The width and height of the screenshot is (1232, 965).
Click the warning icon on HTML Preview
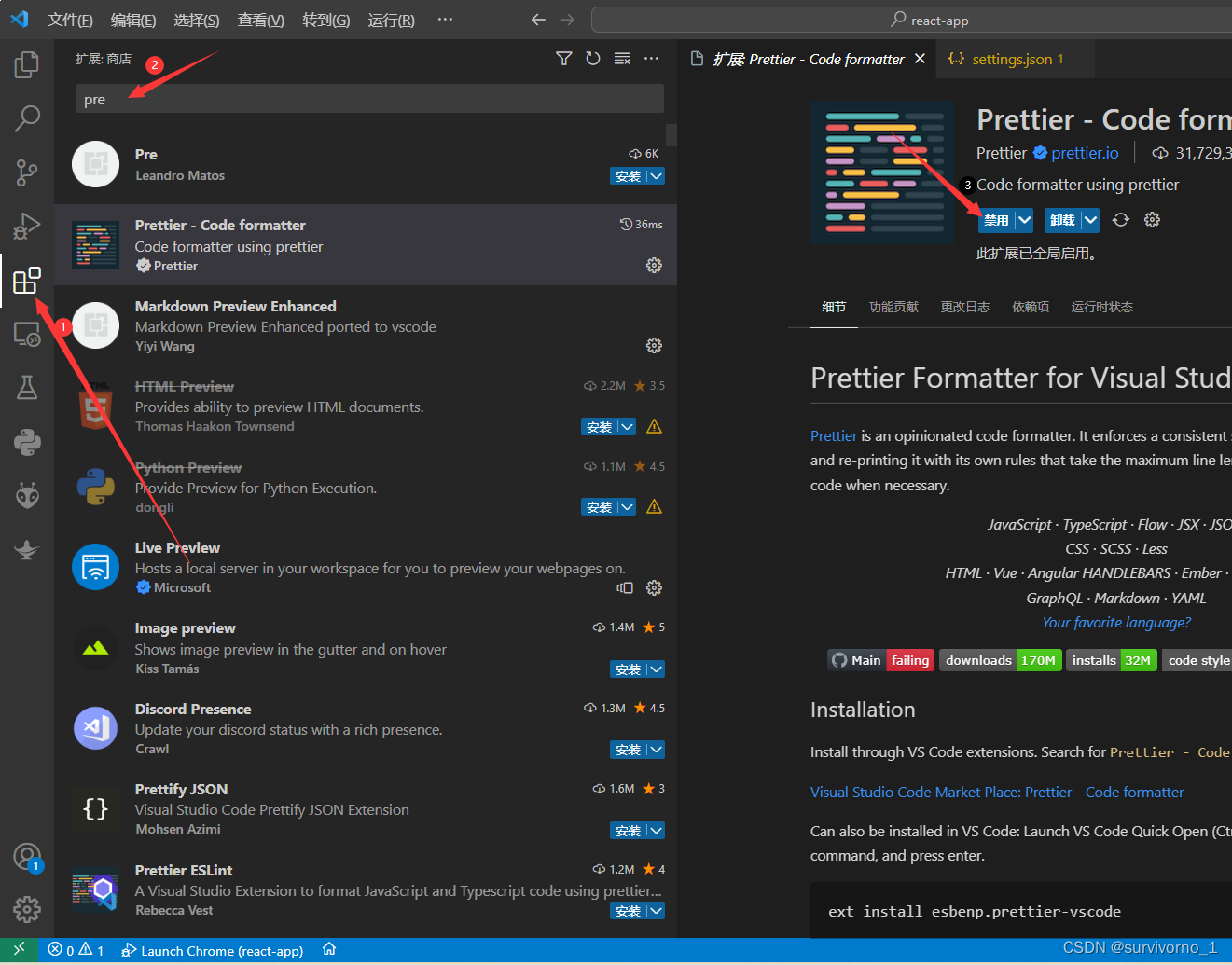point(654,427)
